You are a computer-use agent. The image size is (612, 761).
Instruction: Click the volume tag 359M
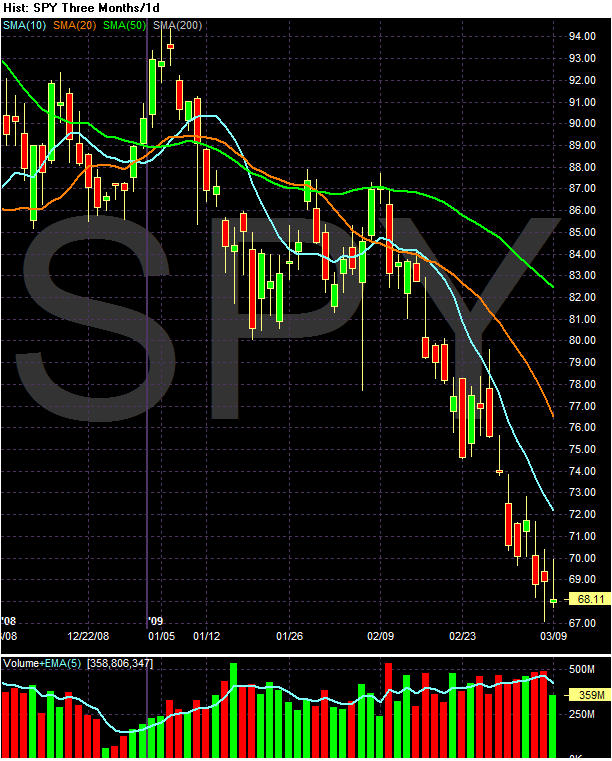click(590, 695)
